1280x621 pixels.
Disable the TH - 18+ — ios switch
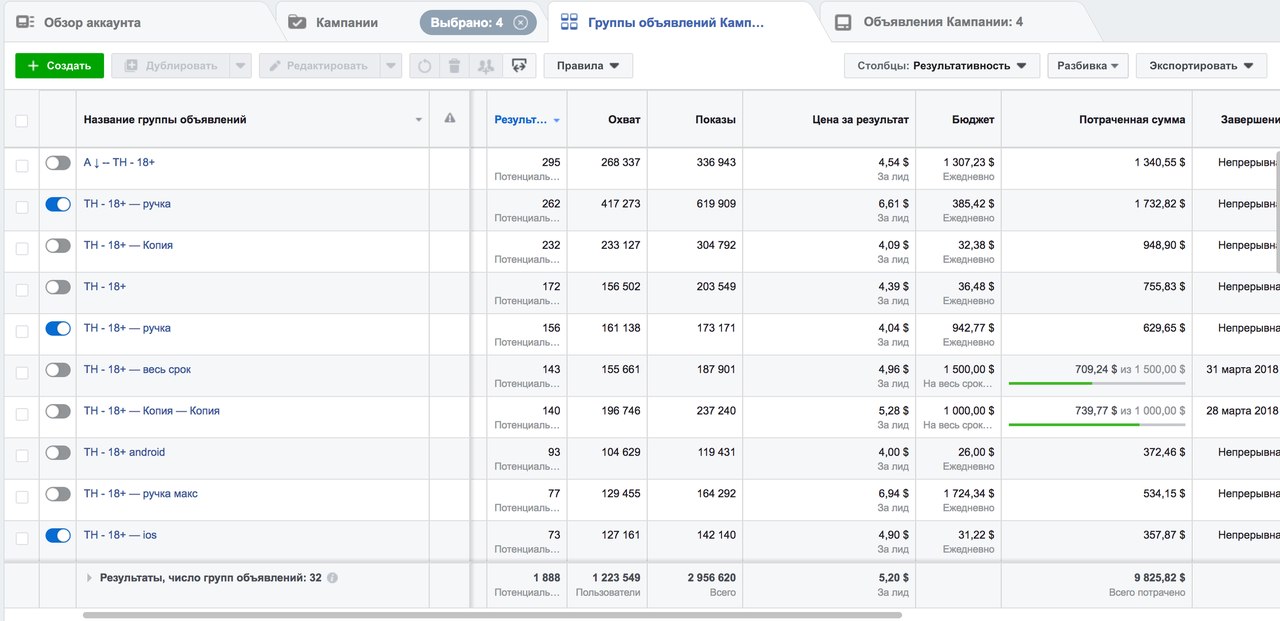coord(58,536)
